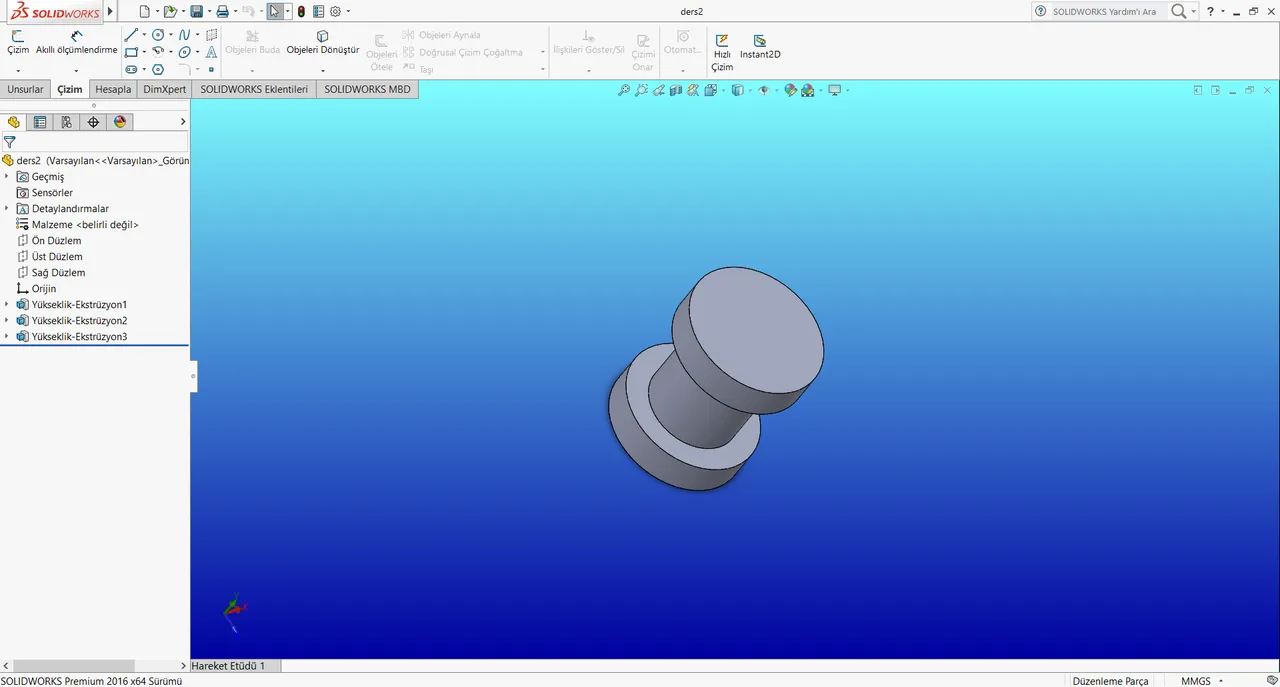The image size is (1280, 687).
Task: Click Edit Appearance colored sphere icon
Action: coord(790,90)
